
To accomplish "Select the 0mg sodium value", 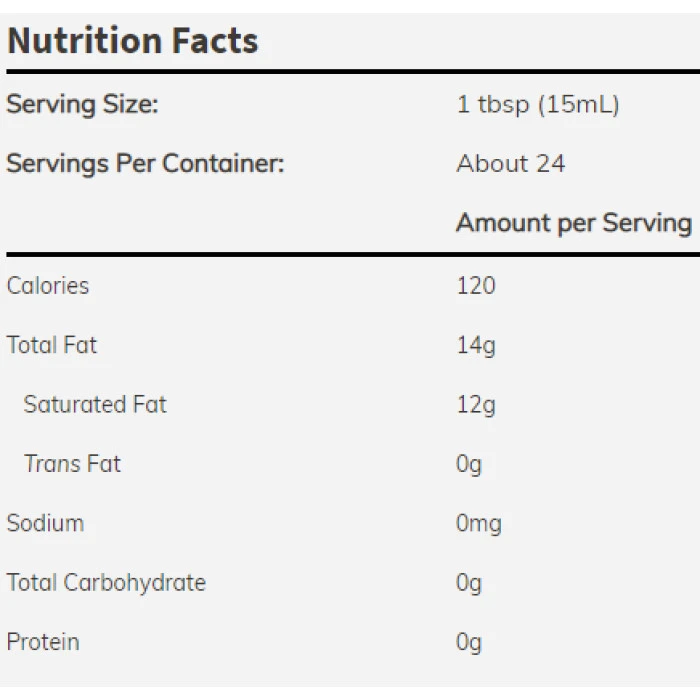I will (478, 523).
